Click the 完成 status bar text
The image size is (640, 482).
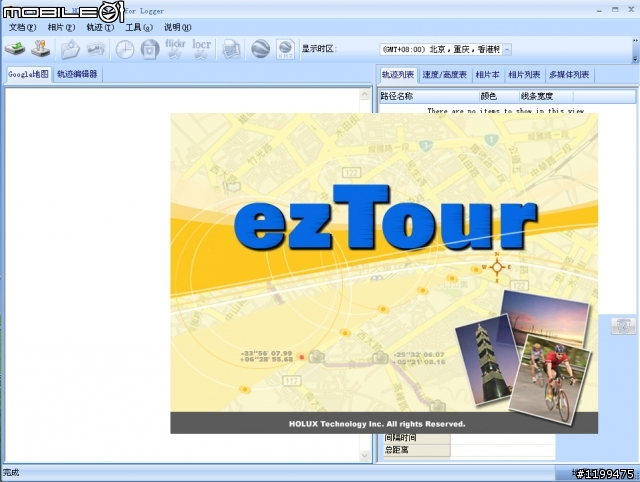11,473
